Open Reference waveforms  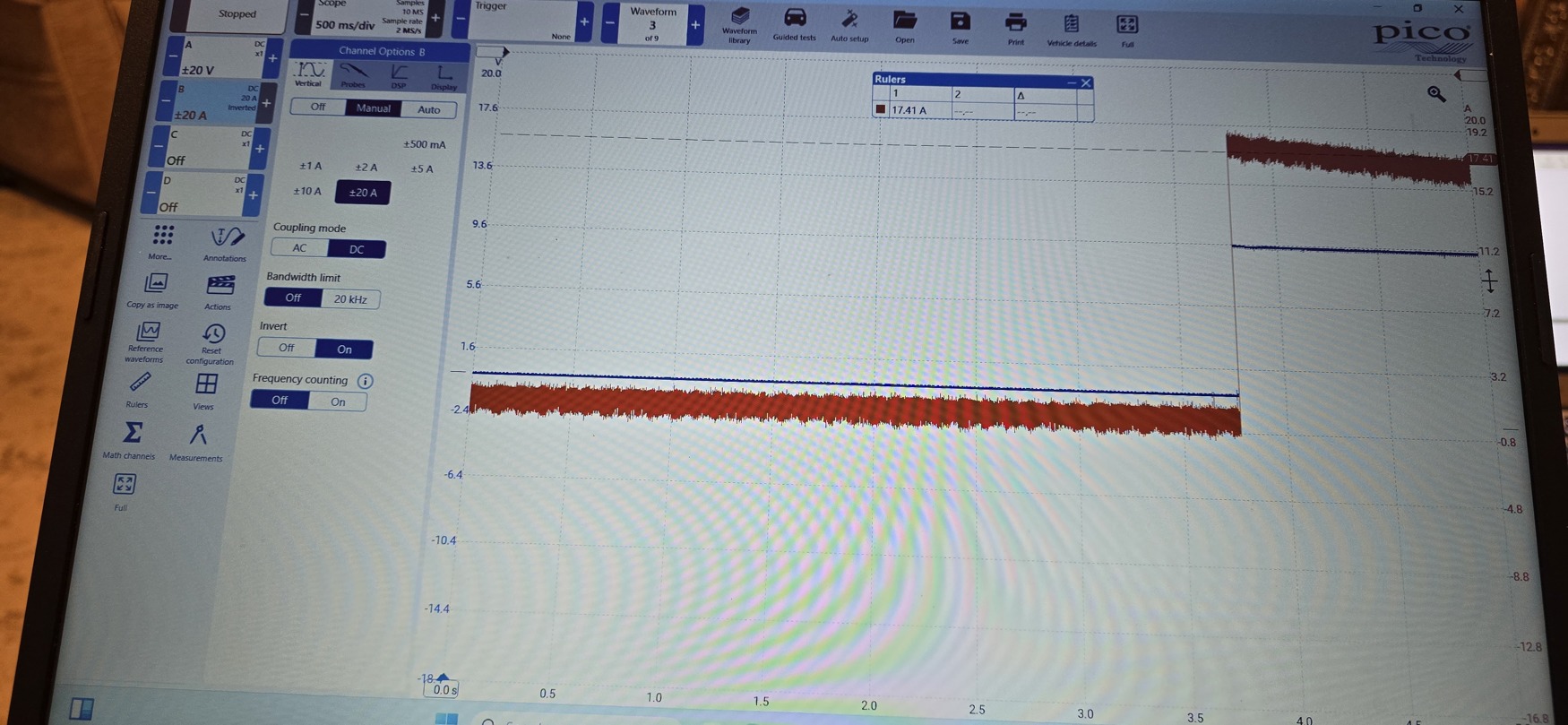pos(146,342)
